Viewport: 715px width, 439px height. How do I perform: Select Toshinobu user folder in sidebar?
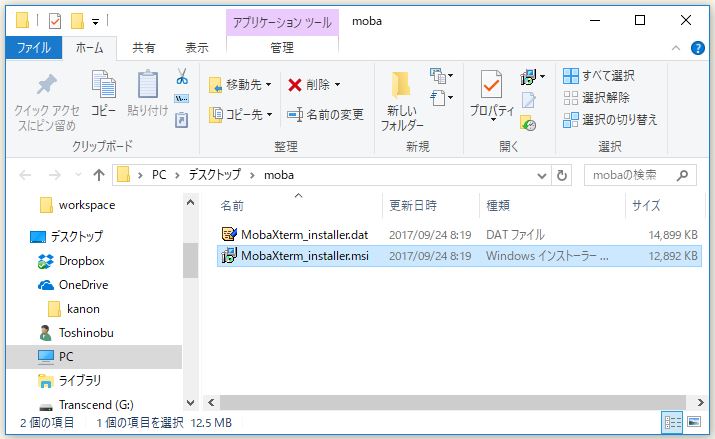tap(76, 333)
